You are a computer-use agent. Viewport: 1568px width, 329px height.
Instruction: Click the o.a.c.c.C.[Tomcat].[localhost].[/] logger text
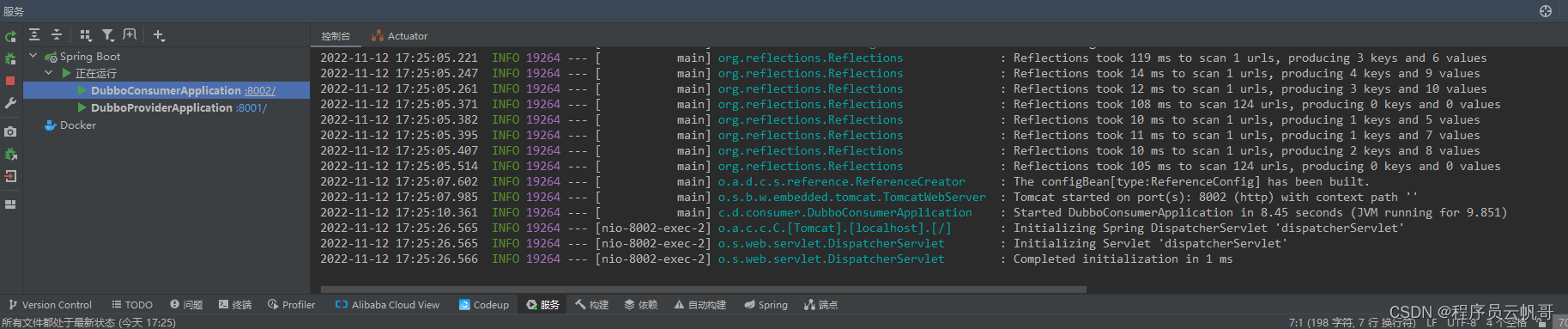(835, 228)
